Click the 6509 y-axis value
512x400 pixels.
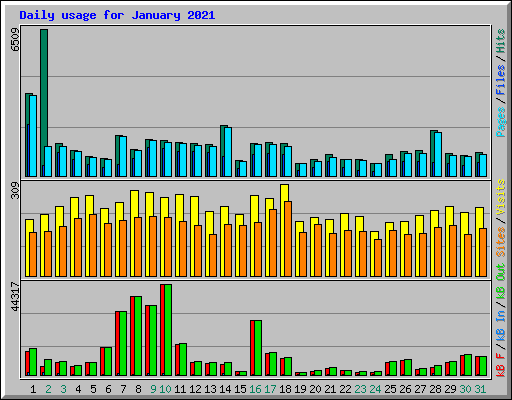[x=15, y=40]
